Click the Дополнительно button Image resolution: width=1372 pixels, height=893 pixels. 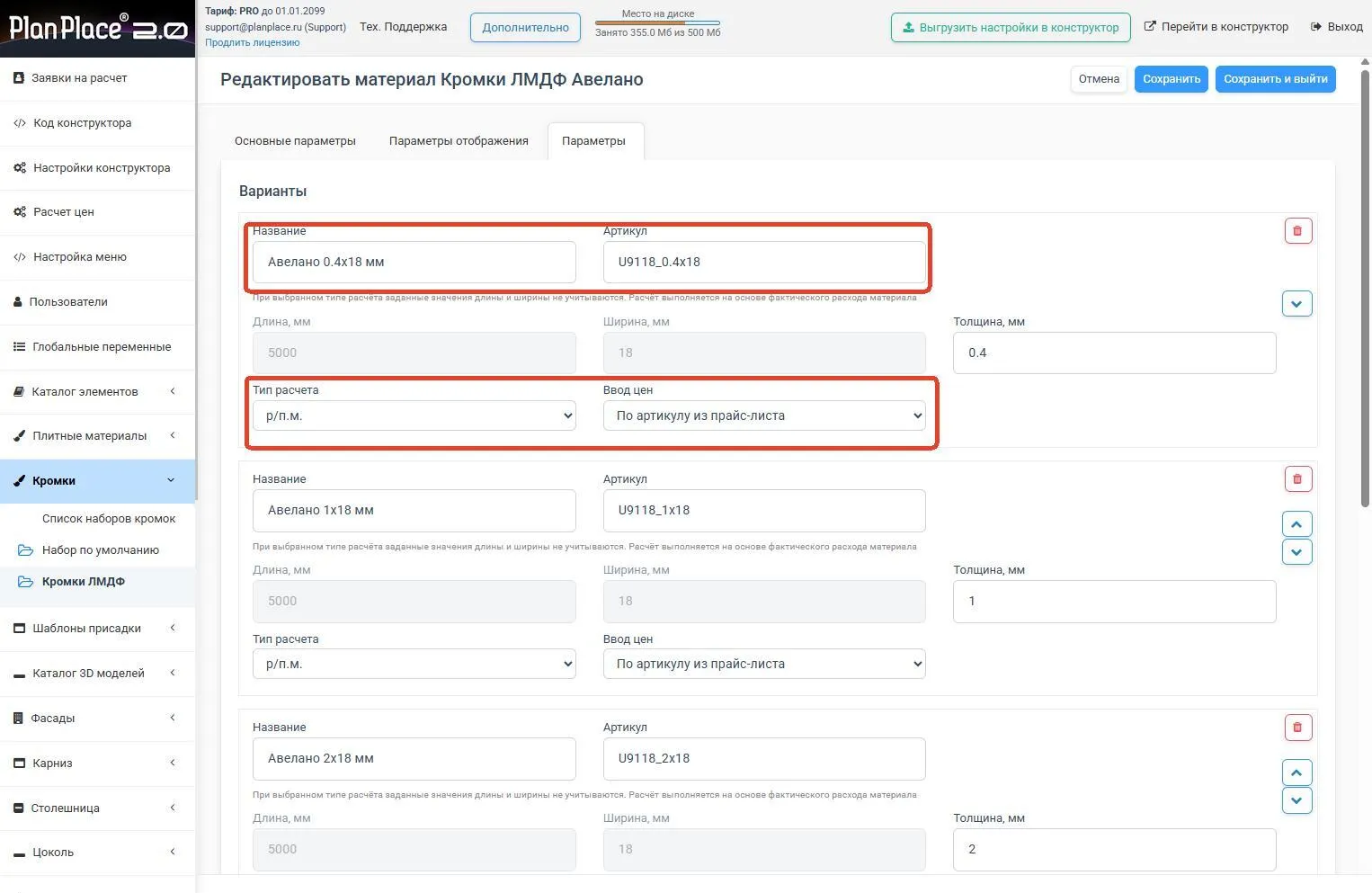(x=525, y=27)
